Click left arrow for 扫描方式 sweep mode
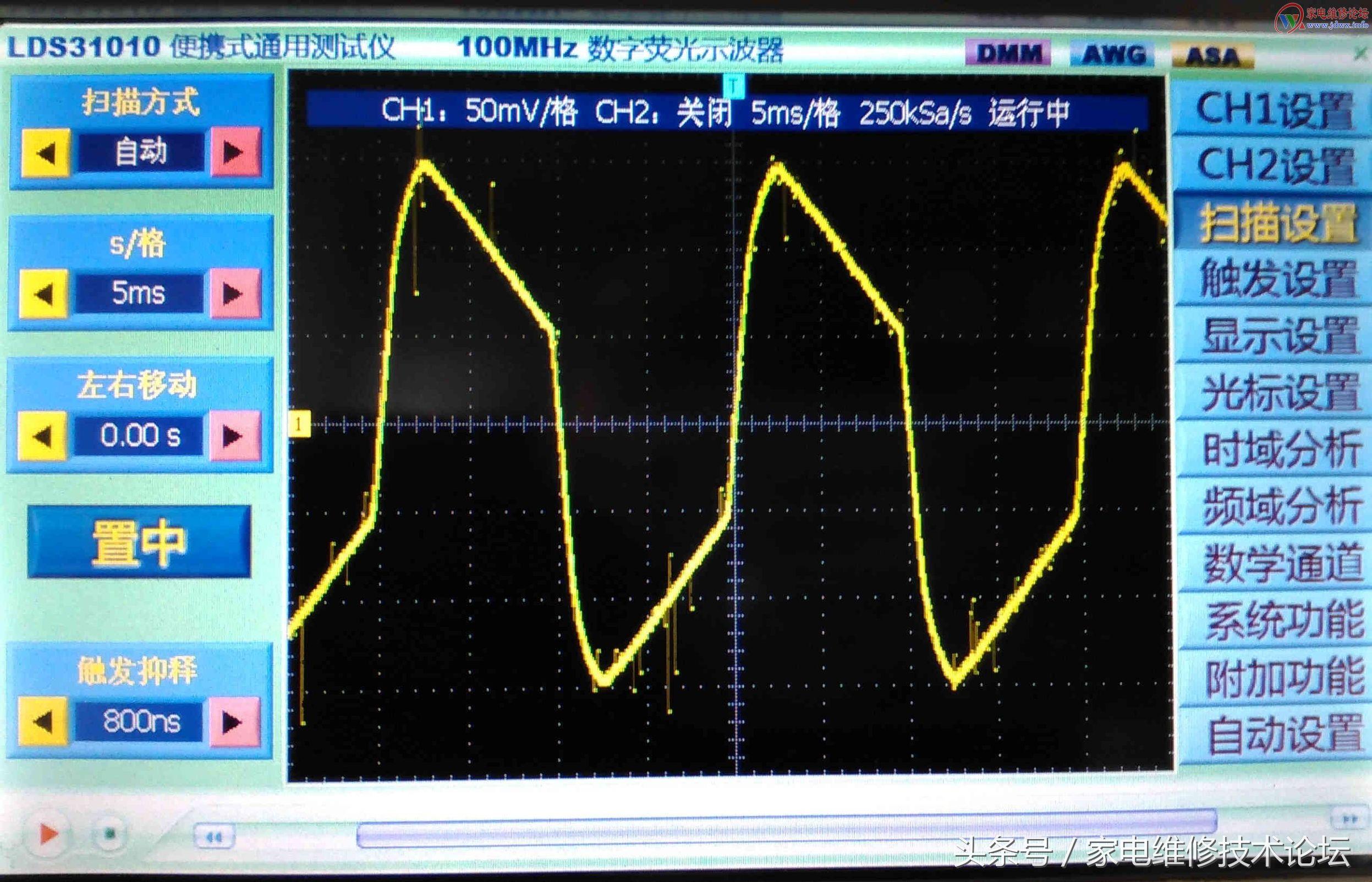The width and height of the screenshot is (1372, 882). [x=46, y=153]
